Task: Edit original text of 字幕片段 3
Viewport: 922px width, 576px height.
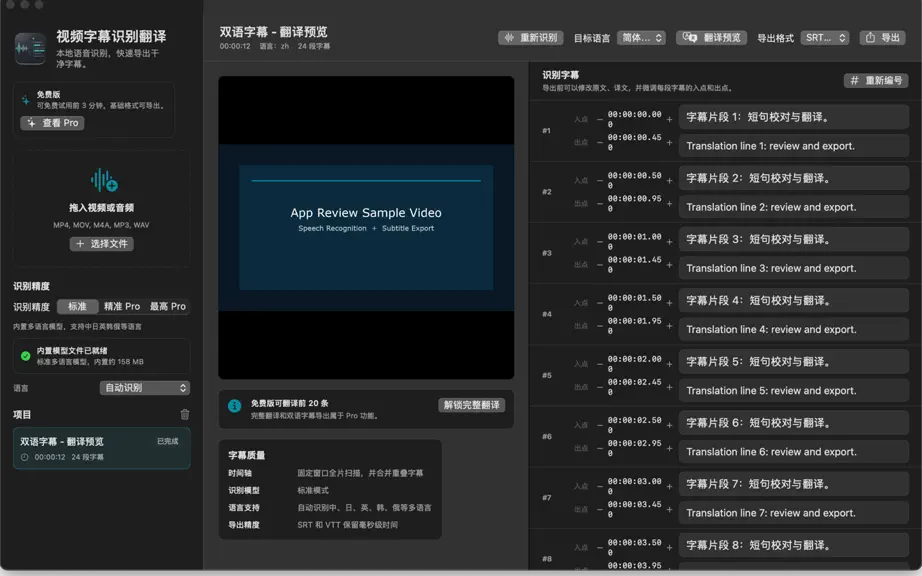Action: tap(794, 239)
